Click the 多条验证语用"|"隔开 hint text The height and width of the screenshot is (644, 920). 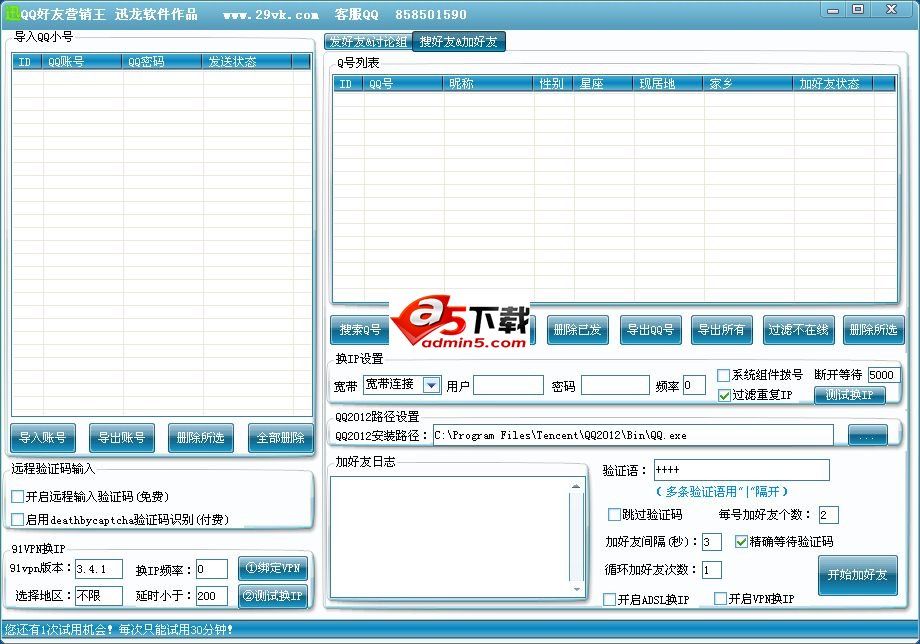click(721, 492)
